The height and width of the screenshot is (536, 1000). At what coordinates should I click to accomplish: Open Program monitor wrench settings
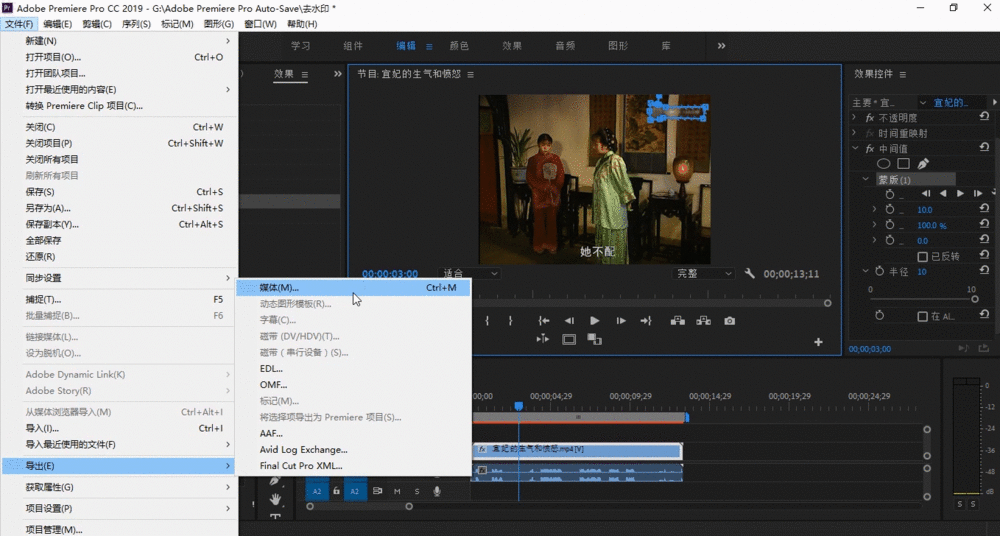click(750, 273)
